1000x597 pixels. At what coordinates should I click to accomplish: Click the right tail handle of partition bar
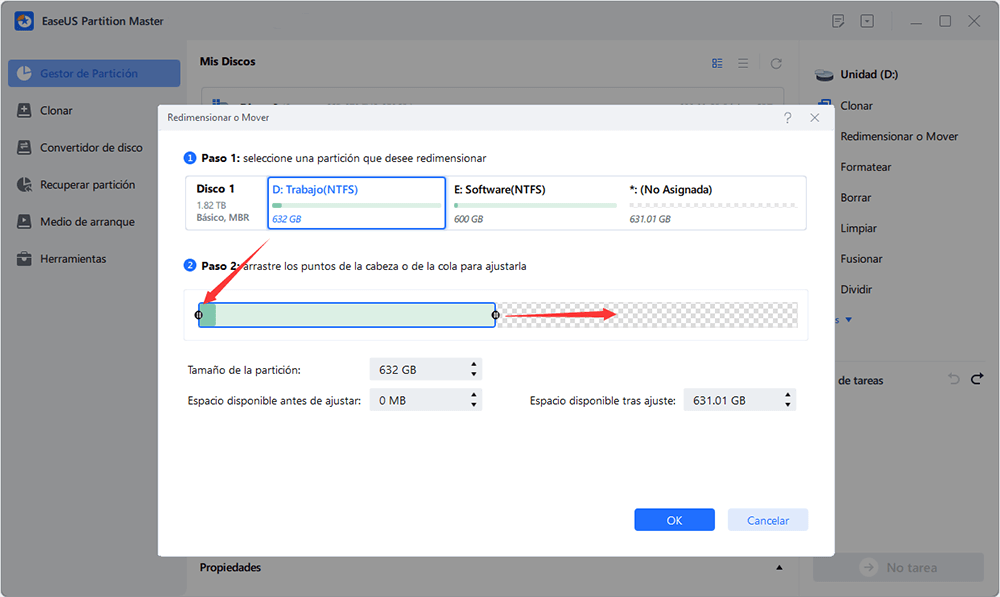coord(496,315)
